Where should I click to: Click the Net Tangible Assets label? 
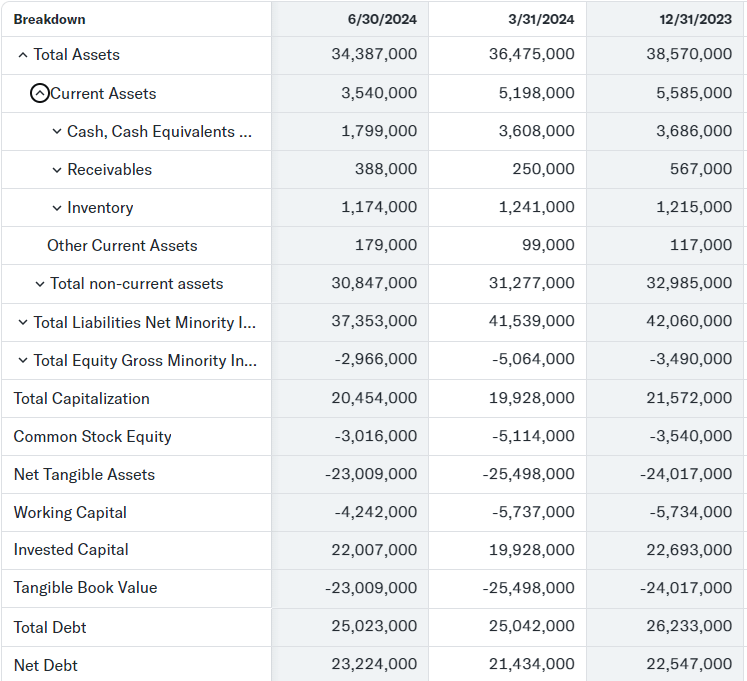(84, 474)
